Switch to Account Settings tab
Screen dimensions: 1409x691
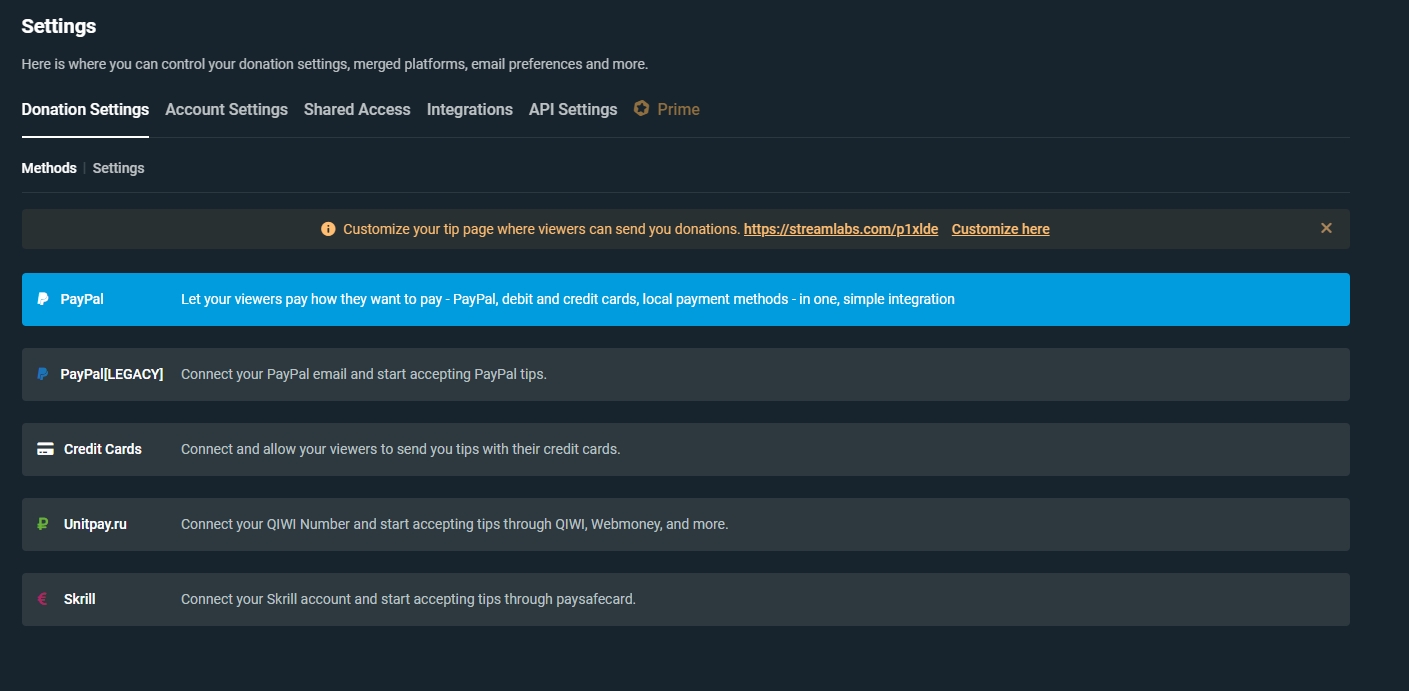(226, 109)
